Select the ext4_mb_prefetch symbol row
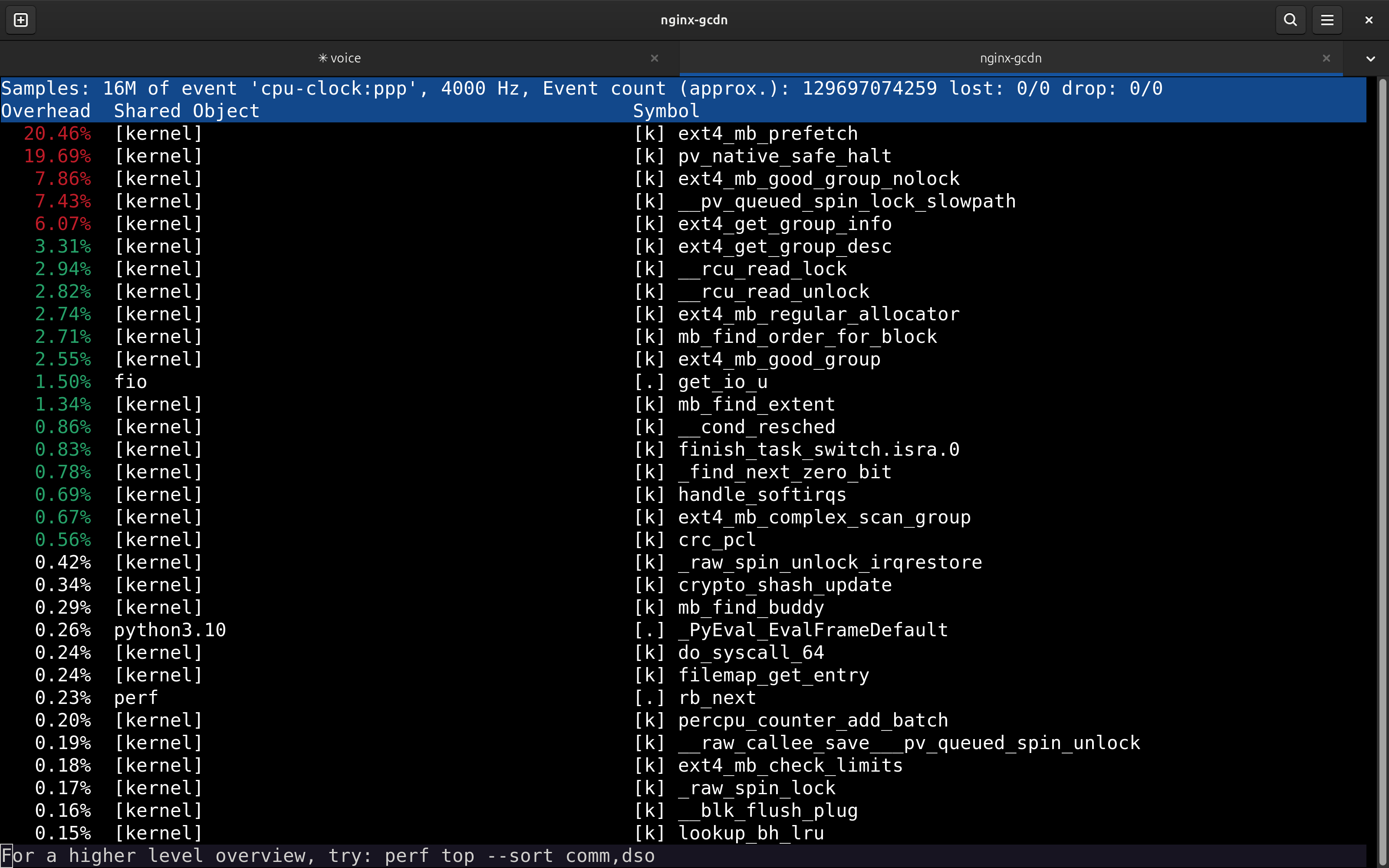The image size is (1389, 868). pyautogui.click(x=683, y=133)
